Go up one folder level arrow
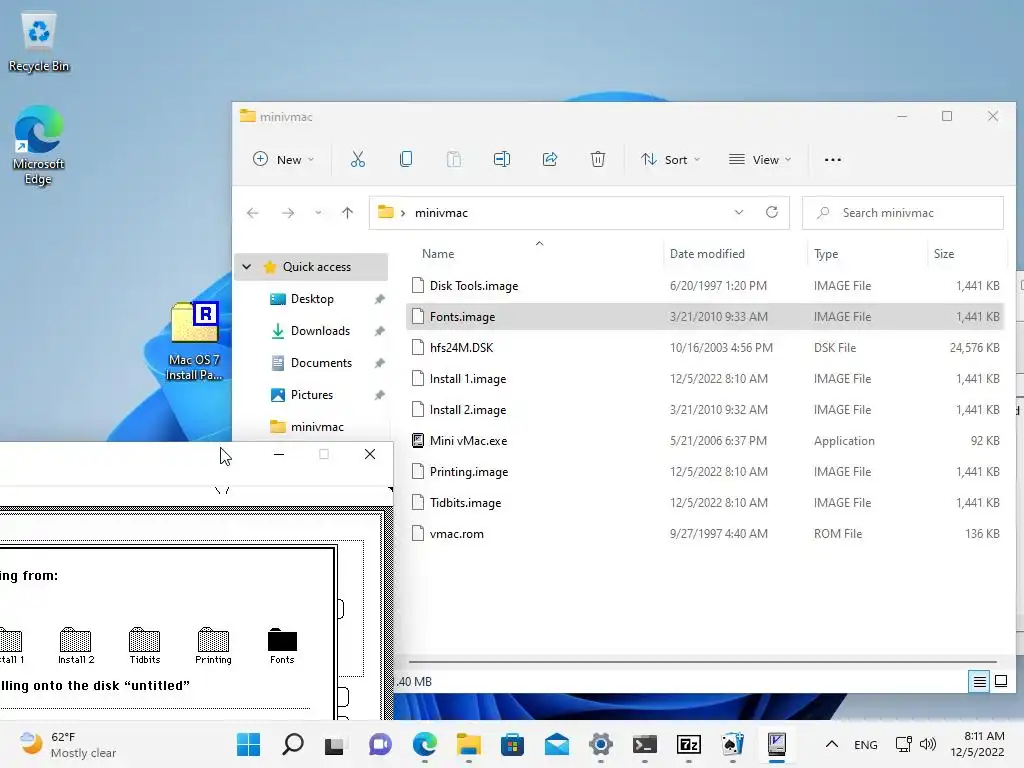This screenshot has height=768, width=1024. pyautogui.click(x=347, y=213)
